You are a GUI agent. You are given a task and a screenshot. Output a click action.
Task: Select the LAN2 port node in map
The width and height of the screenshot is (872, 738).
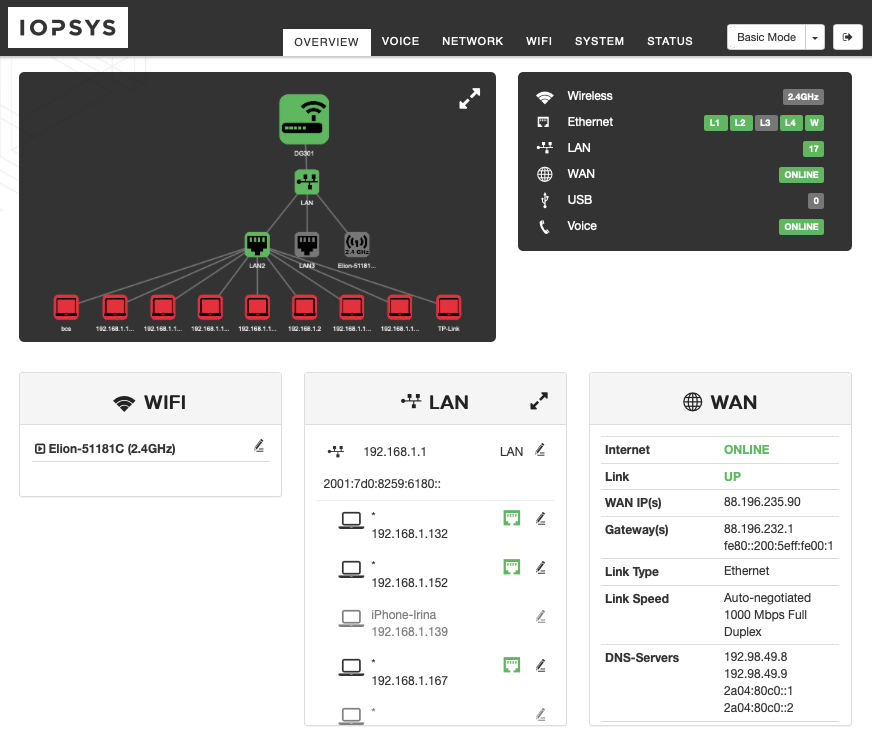coord(257,244)
